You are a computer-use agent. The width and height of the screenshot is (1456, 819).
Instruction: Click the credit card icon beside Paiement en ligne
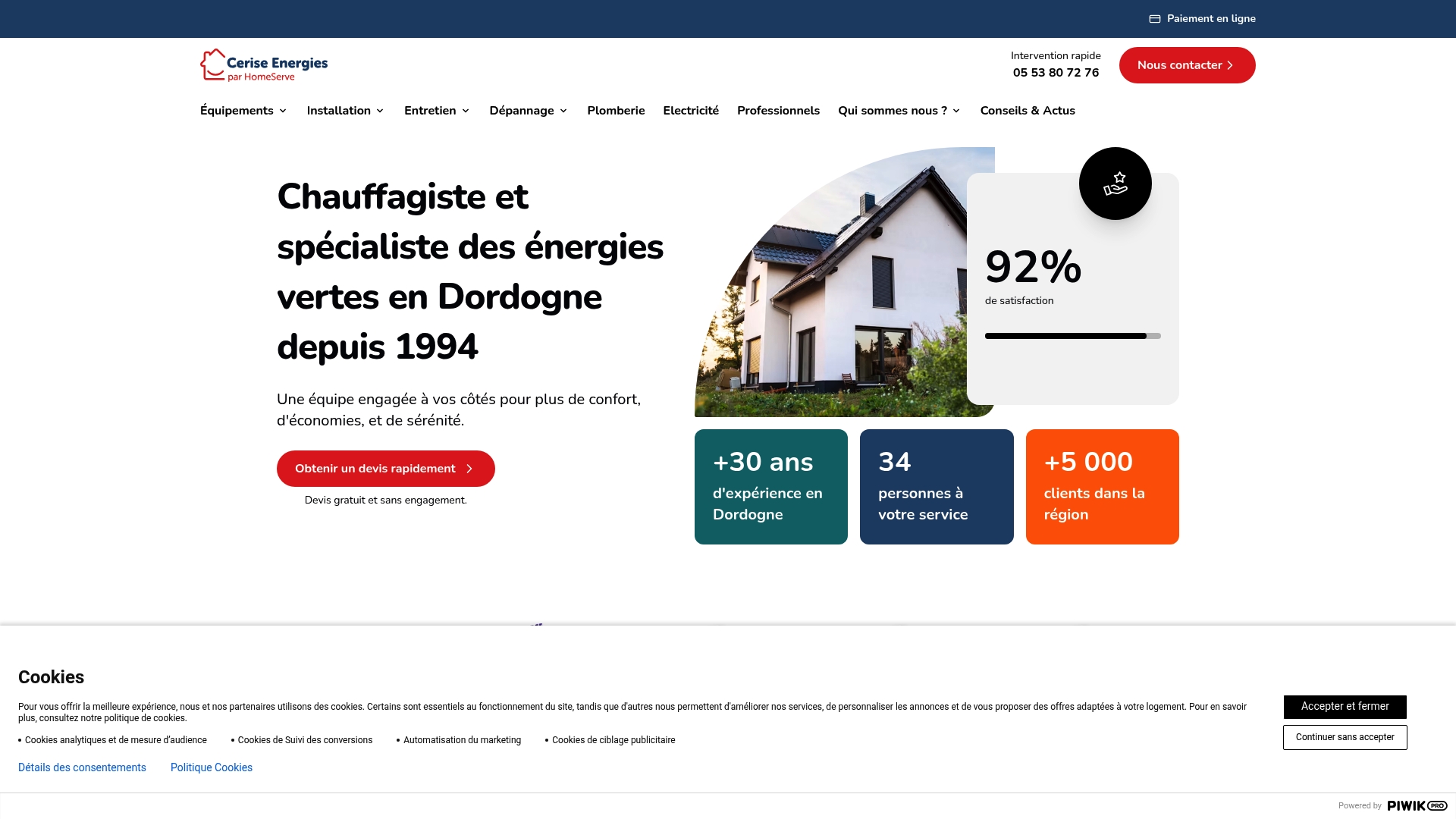[x=1155, y=19]
